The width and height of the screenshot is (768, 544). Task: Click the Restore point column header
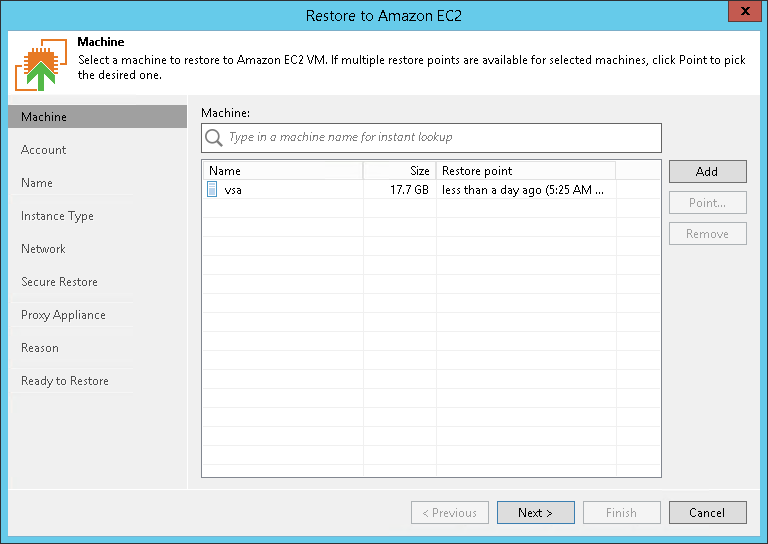[x=525, y=171]
